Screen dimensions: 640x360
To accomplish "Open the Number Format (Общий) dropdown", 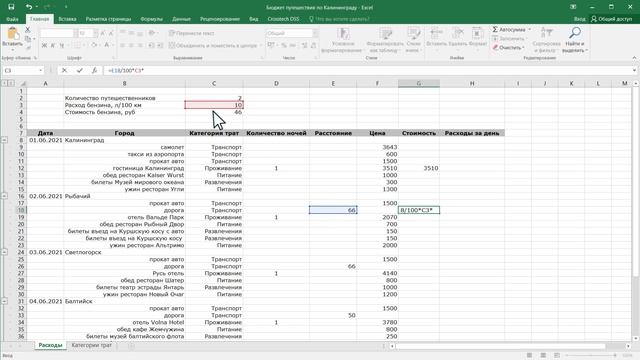I will (316, 33).
